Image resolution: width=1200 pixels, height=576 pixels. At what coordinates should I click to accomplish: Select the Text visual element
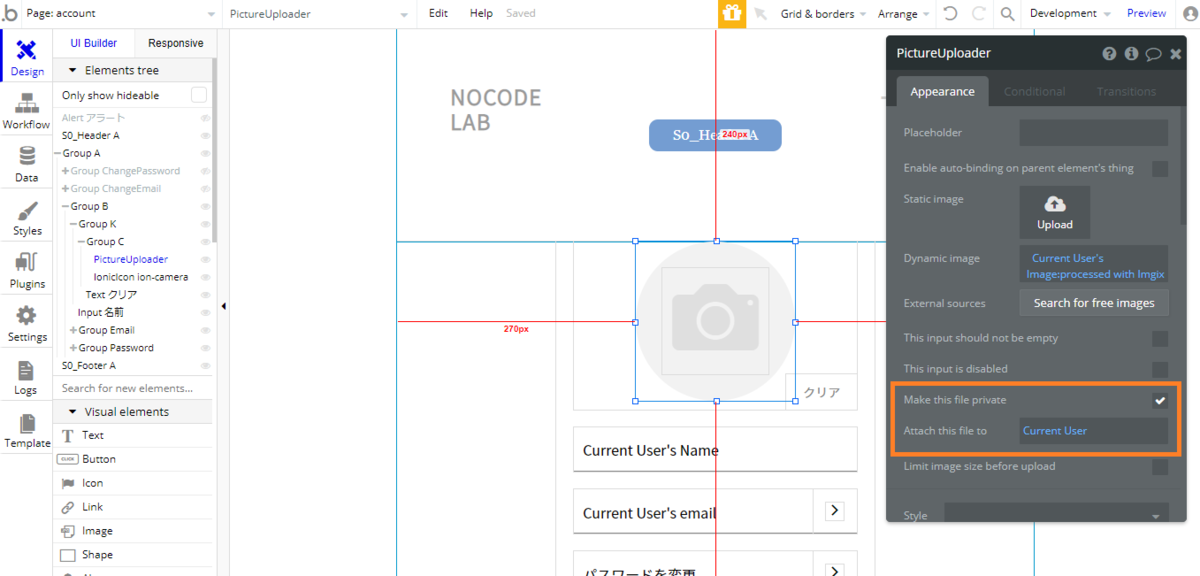coord(93,435)
